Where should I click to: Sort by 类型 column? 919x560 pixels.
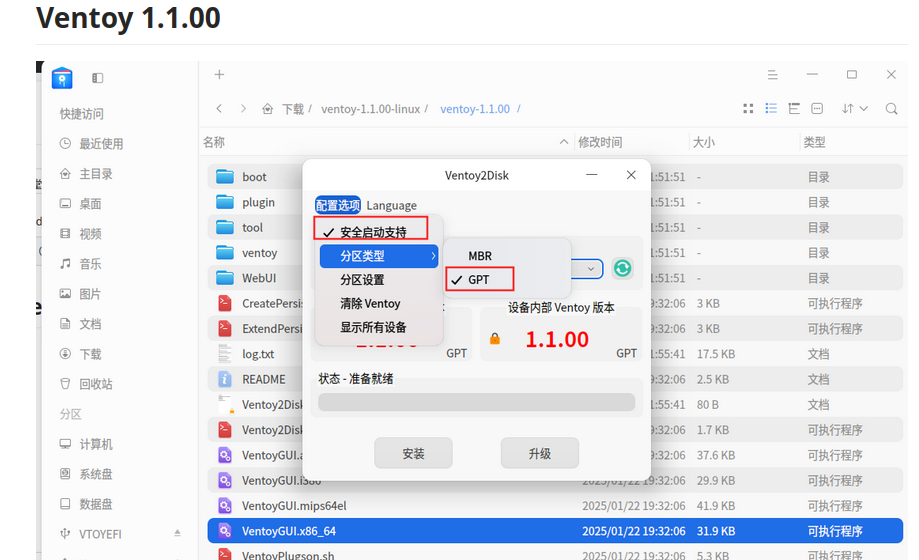[815, 142]
